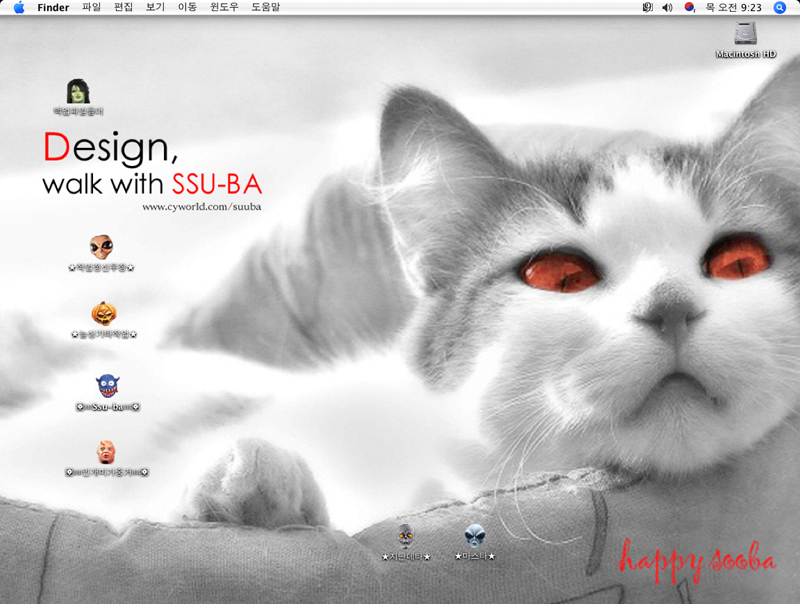Open the Apple menu
Screen dimensions: 800x604
click(18, 7)
